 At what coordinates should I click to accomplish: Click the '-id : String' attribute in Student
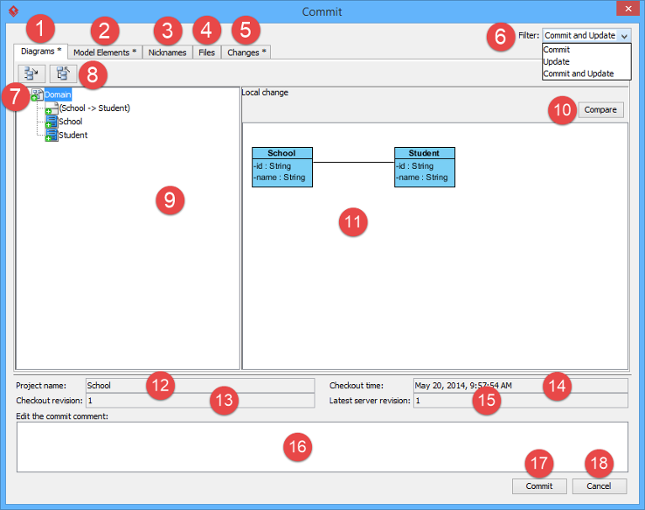[415, 166]
